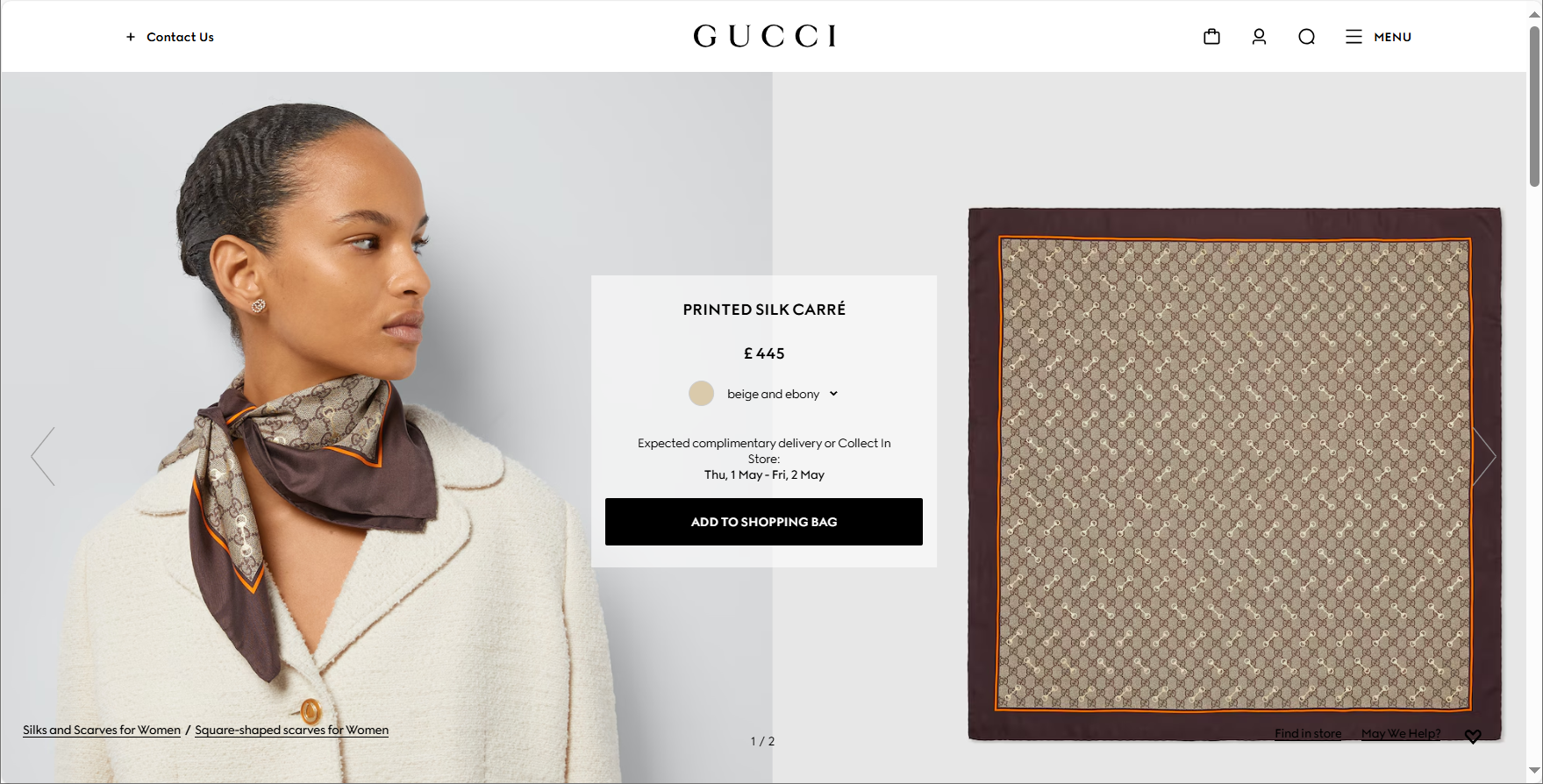
Task: Open Silks and Scarves for Women breadcrumb
Action: 102,730
